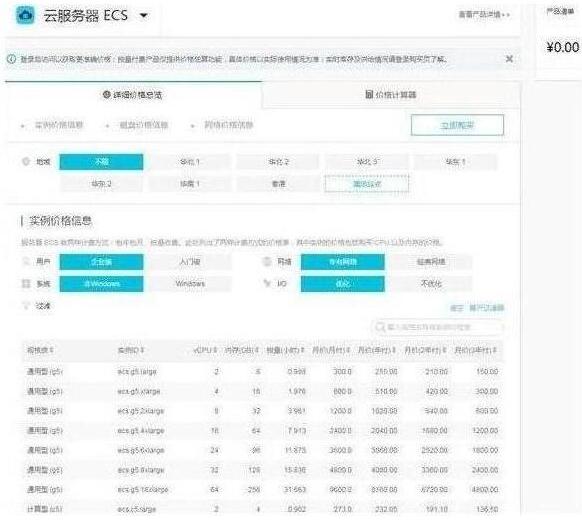The image size is (582, 527).
Task: Select the 华北 3 region
Action: (x=367, y=162)
